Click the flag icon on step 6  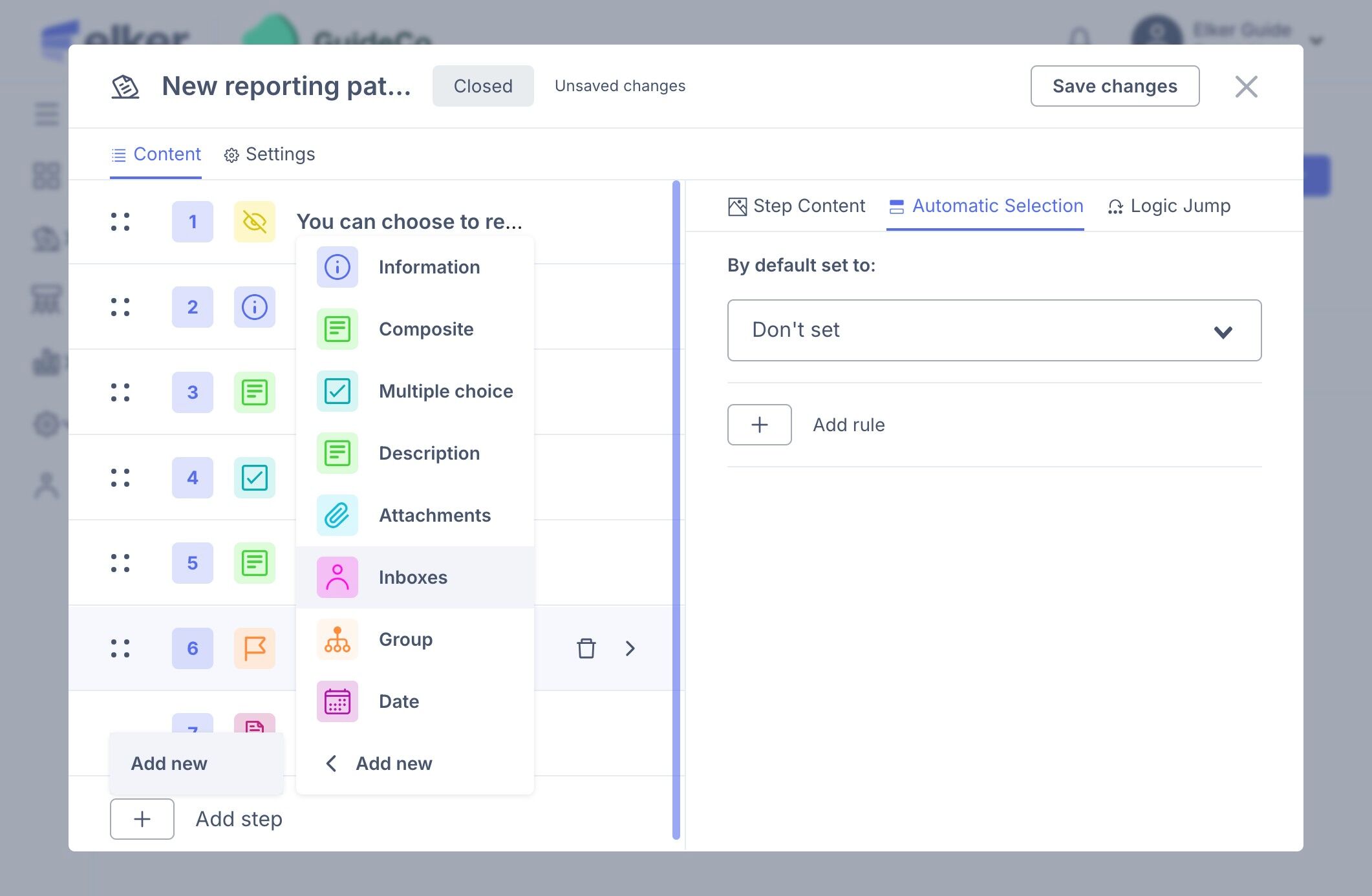pyautogui.click(x=255, y=648)
